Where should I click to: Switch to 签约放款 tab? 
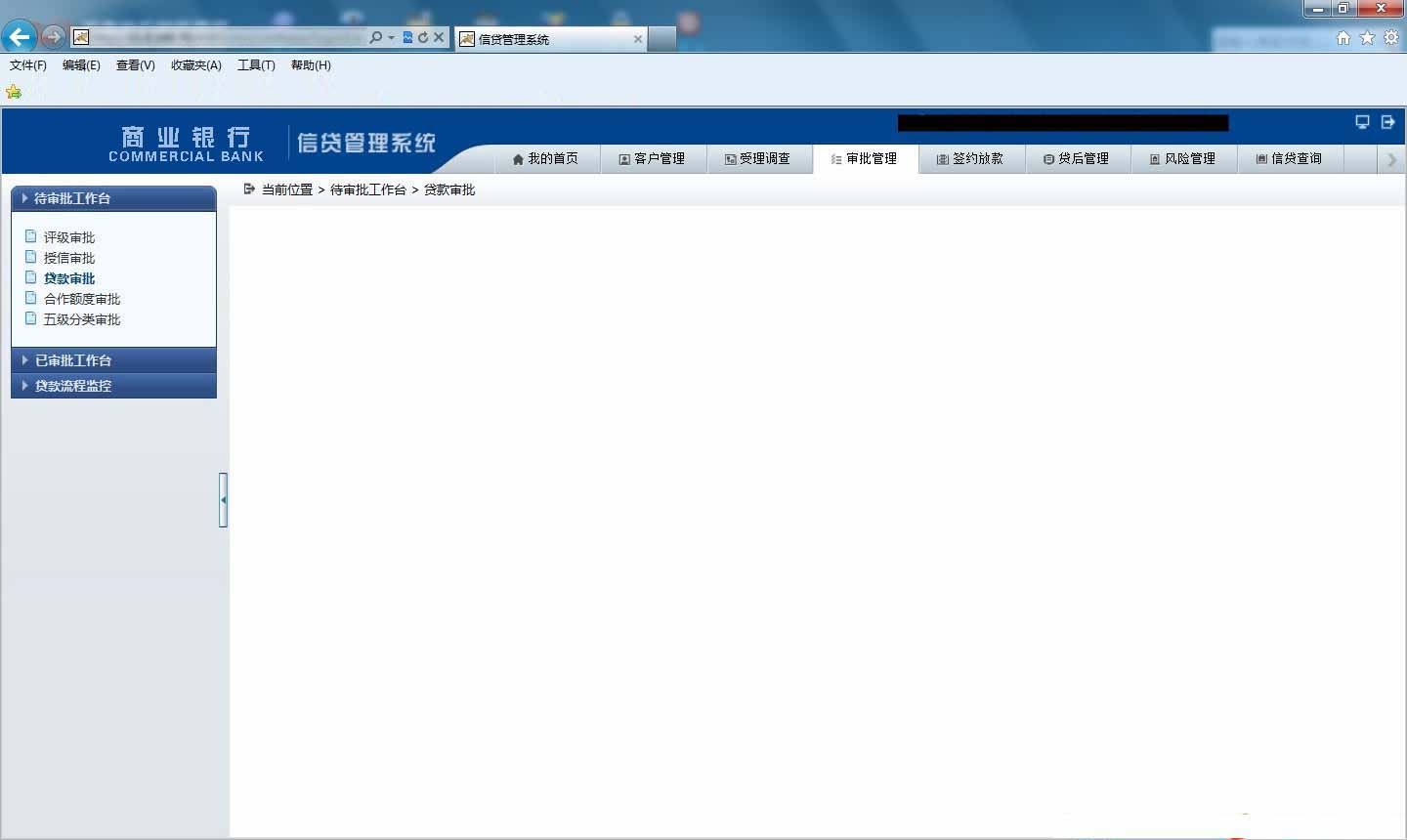tap(970, 158)
